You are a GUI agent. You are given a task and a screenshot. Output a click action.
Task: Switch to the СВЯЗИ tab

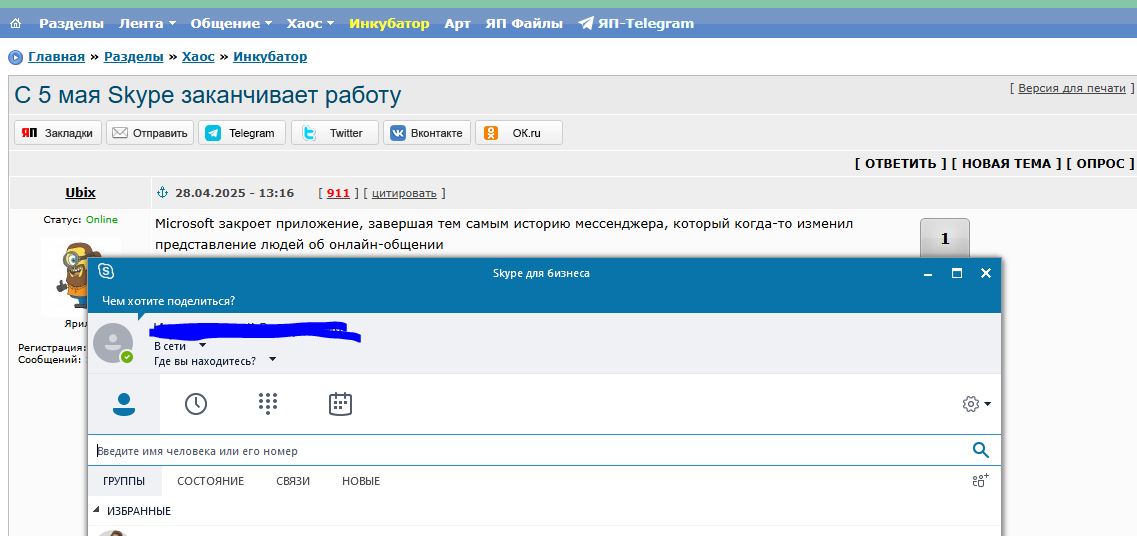(x=293, y=481)
